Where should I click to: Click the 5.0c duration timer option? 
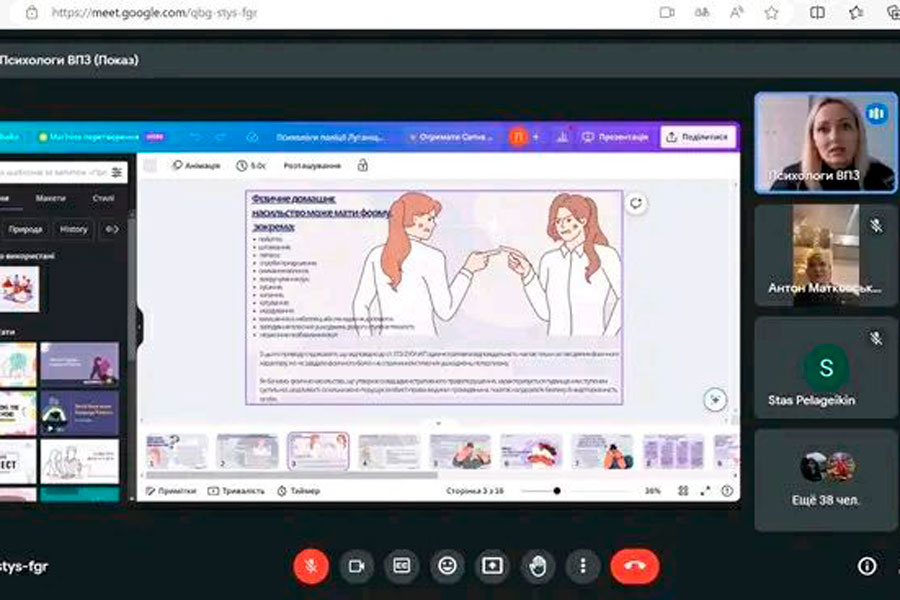point(251,165)
